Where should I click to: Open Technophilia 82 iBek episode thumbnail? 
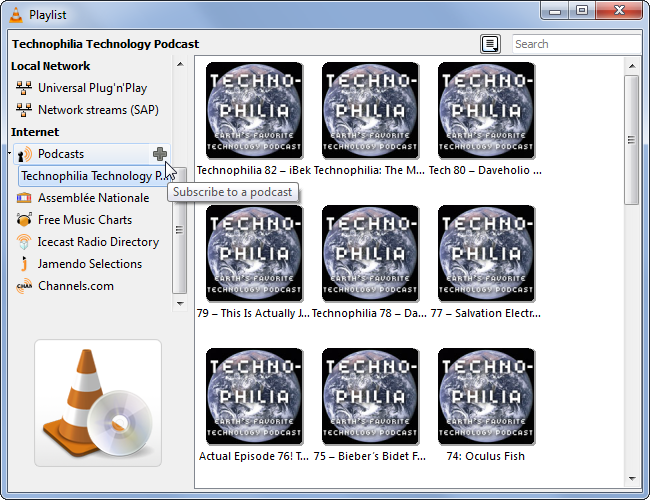(254, 110)
